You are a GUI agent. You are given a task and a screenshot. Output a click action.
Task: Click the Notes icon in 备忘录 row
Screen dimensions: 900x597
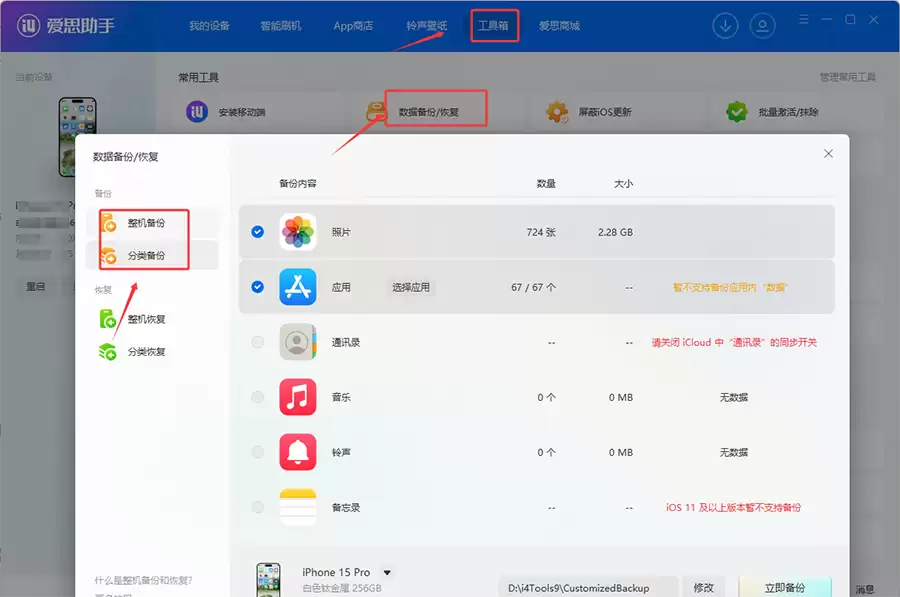coord(298,507)
